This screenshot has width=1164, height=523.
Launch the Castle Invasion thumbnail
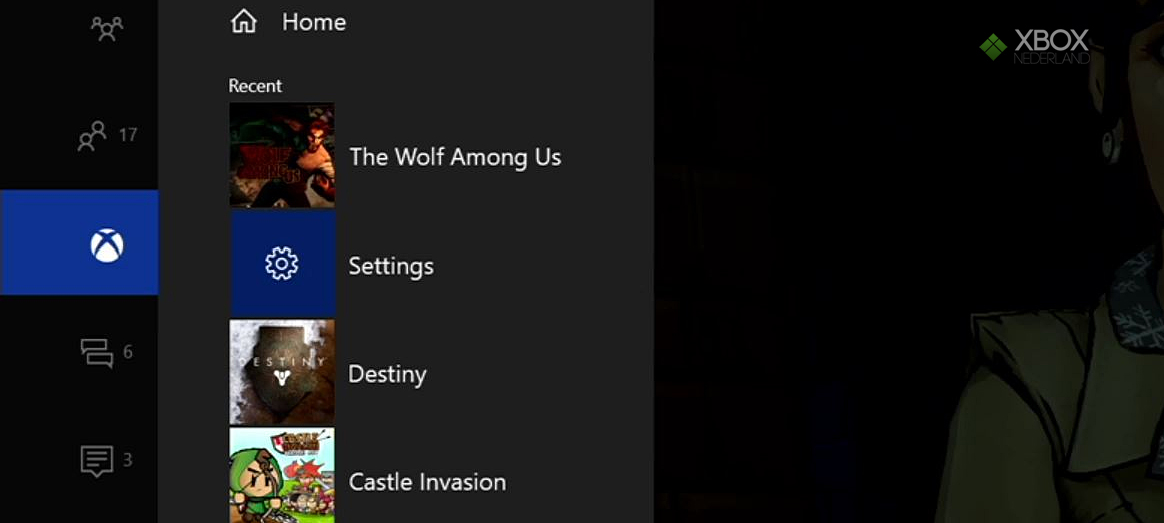[x=282, y=476]
